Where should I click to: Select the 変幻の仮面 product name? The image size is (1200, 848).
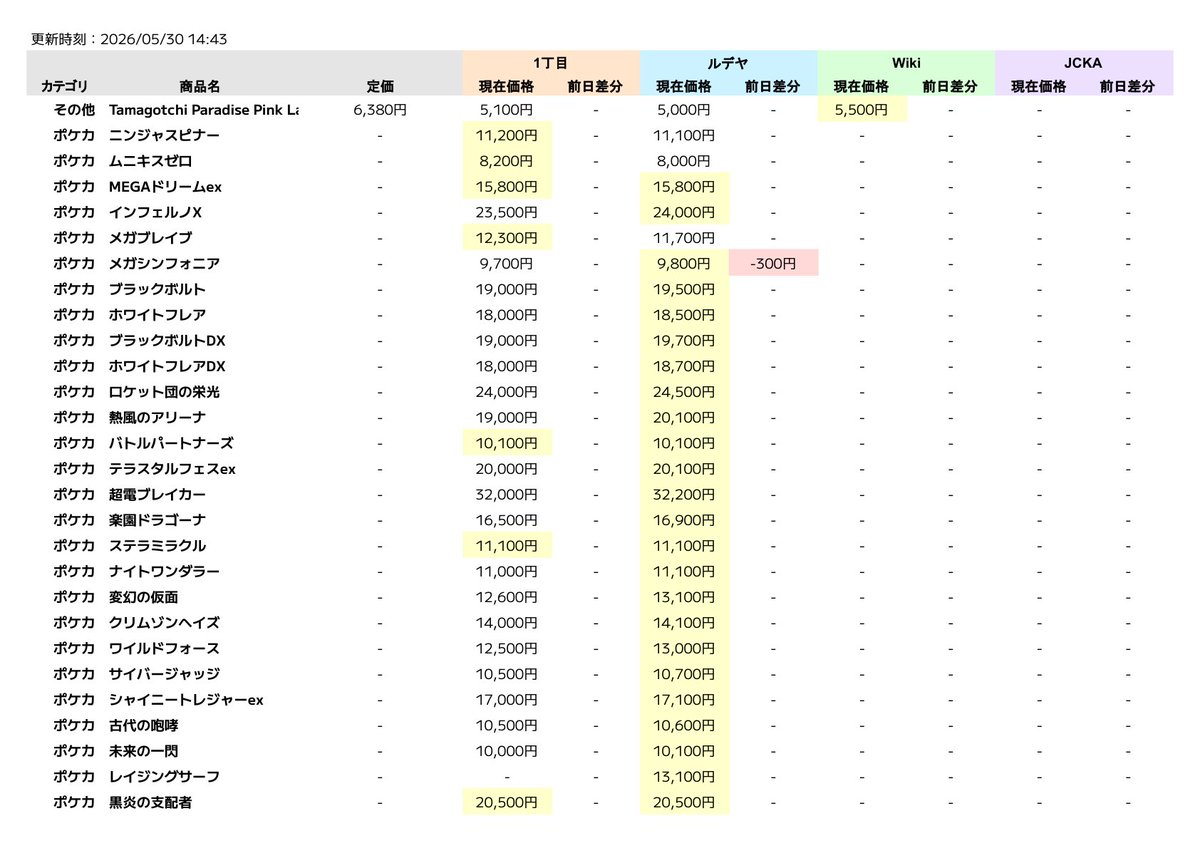(144, 597)
